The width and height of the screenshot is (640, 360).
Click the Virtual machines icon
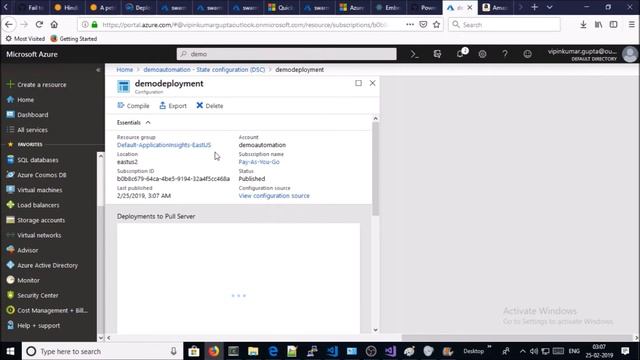click(x=11, y=190)
